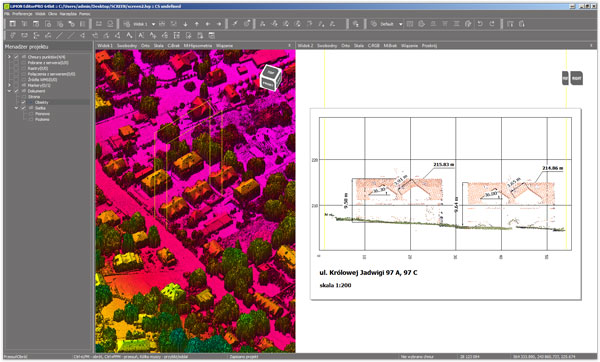
Task: Click the first icon in the top toolbar
Action: (x=13, y=24)
